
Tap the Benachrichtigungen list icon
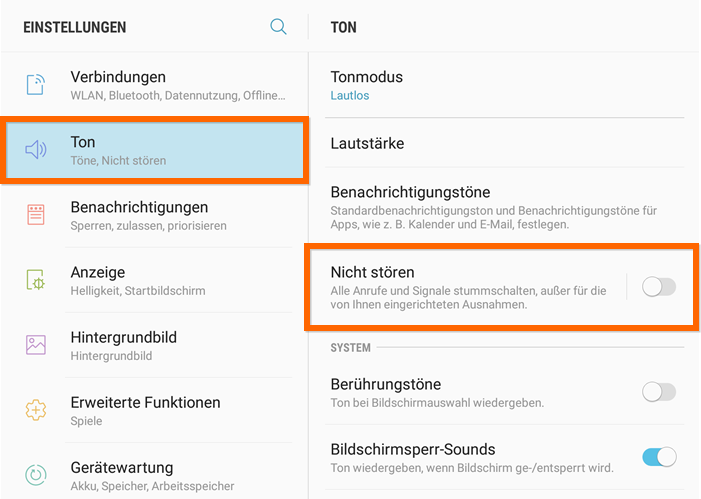coord(36,215)
